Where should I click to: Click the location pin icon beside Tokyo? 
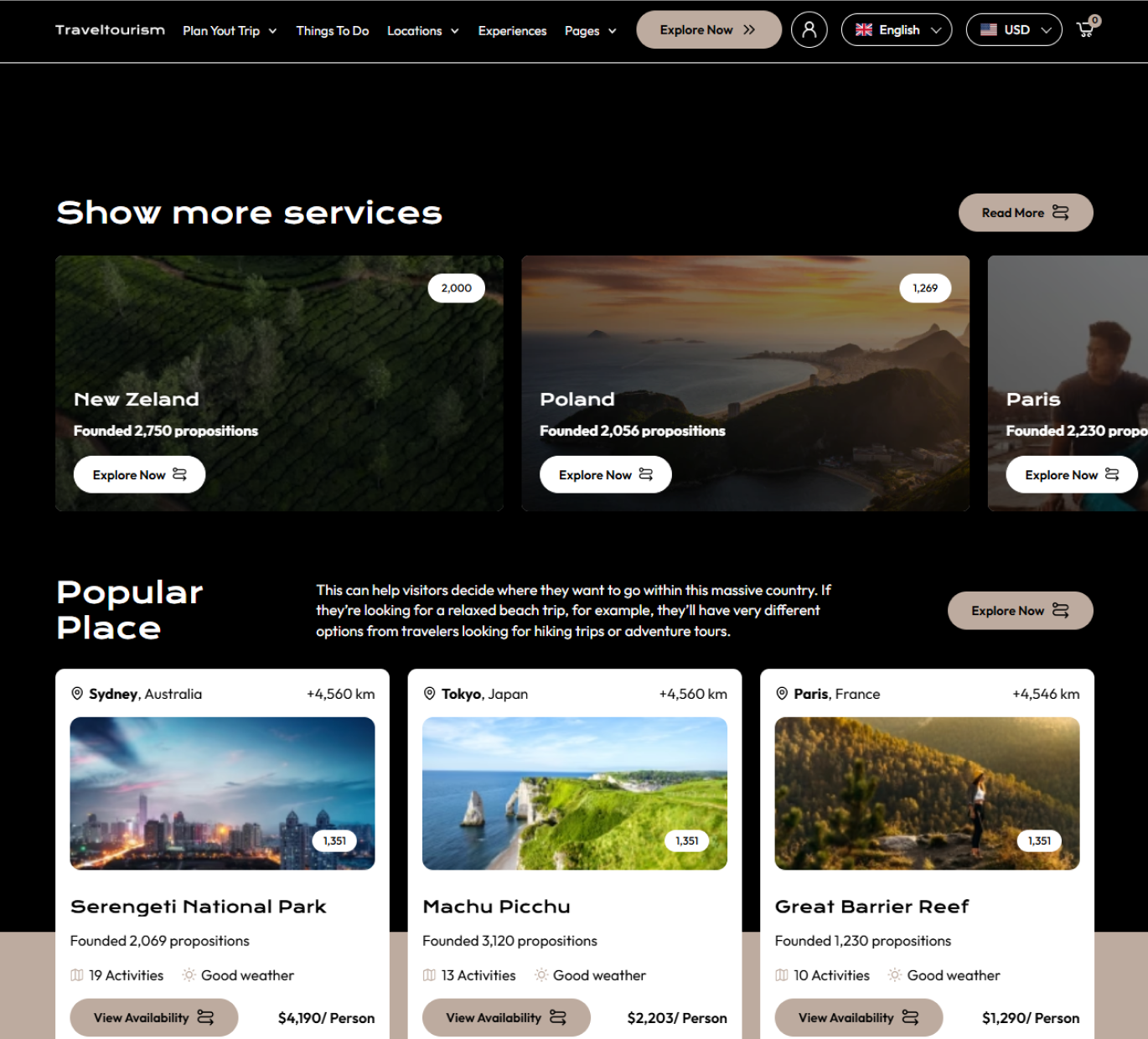pos(430,694)
